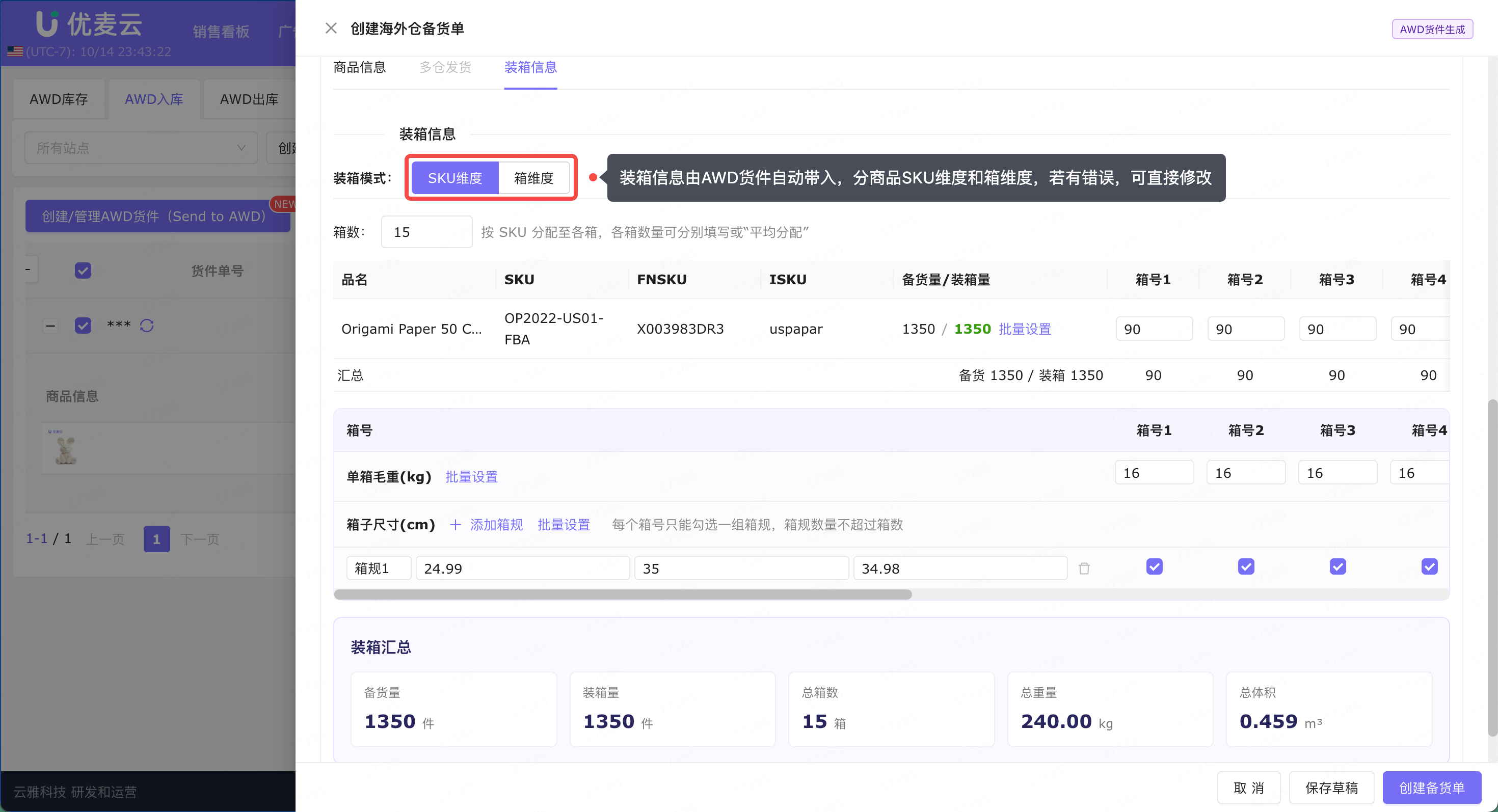Click the 取消 button
Image resolution: width=1498 pixels, height=812 pixels.
[1248, 788]
